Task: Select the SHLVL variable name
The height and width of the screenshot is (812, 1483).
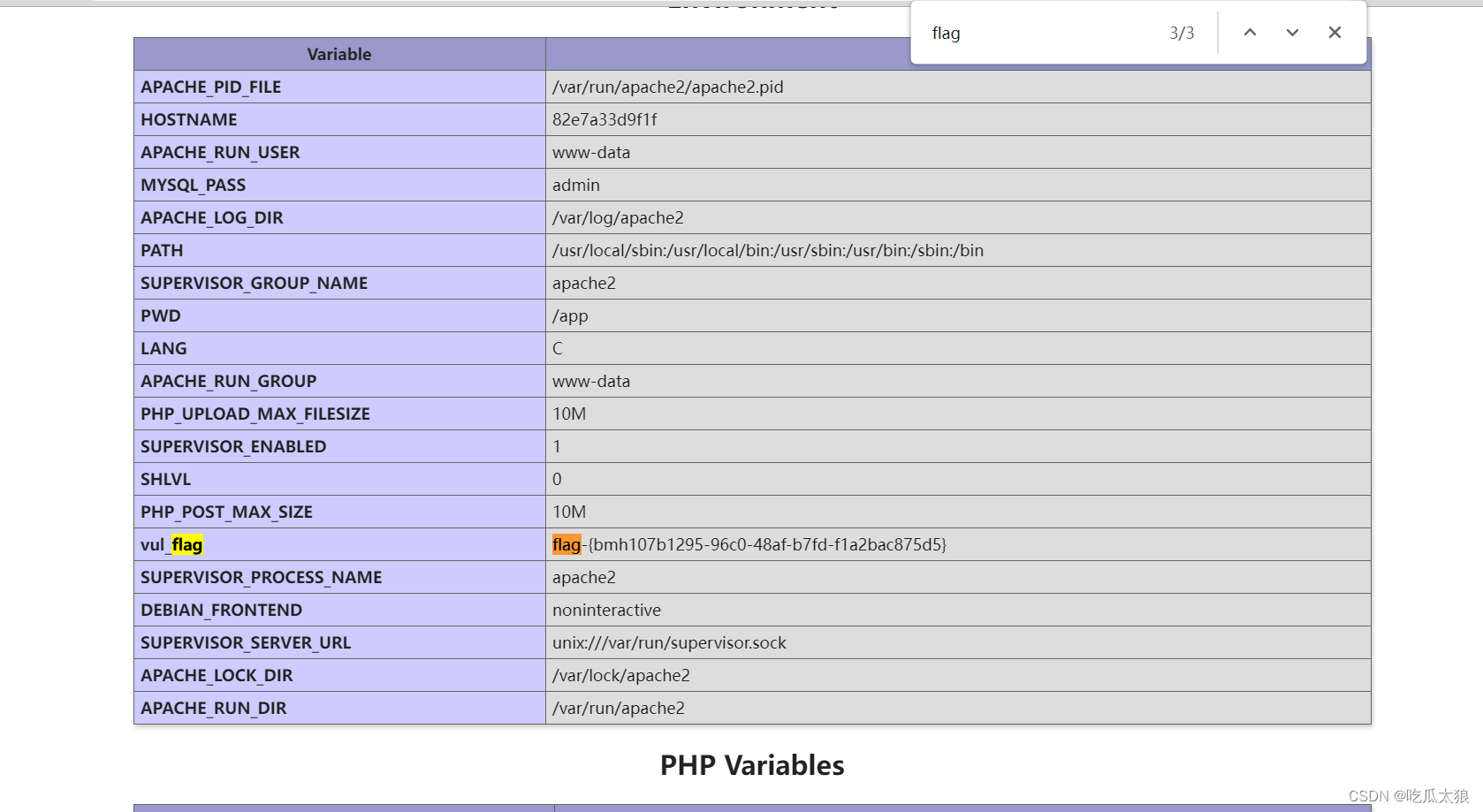Action: tap(165, 479)
